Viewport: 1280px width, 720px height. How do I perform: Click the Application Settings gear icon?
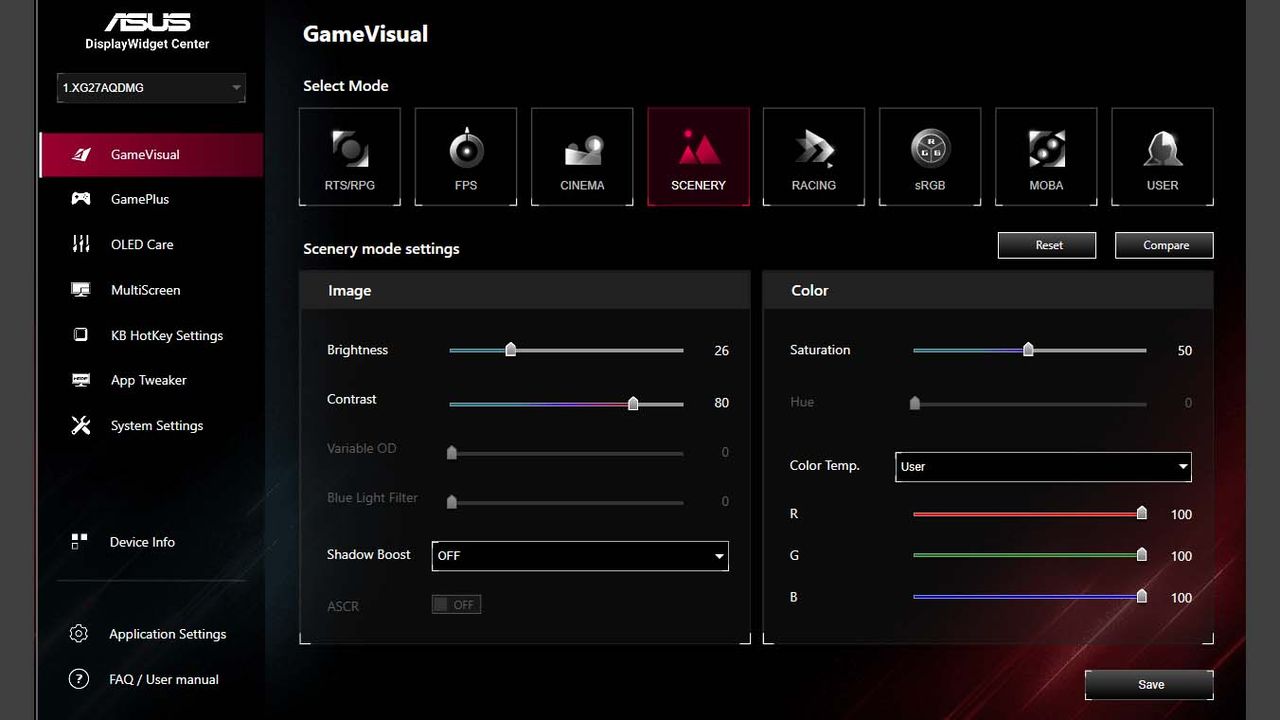79,634
